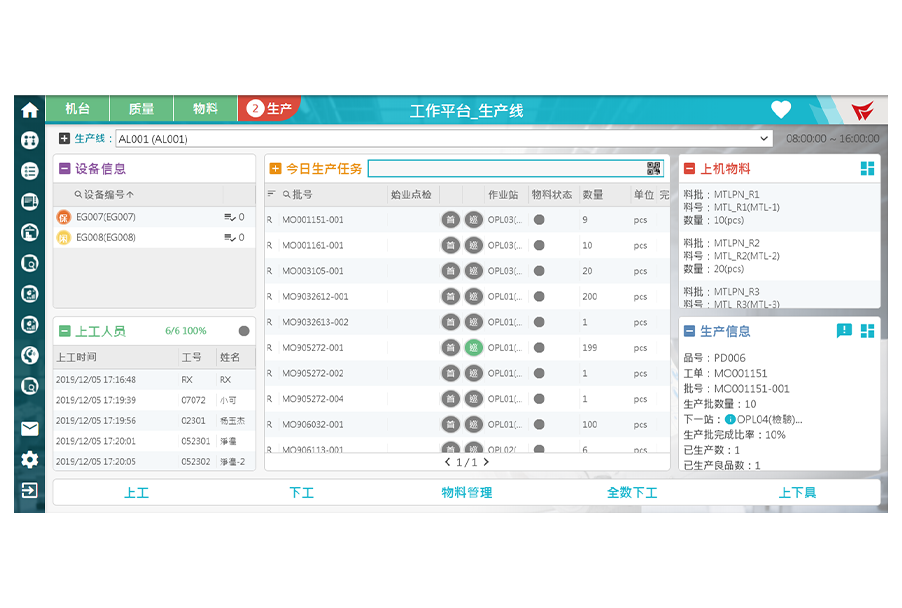The height and width of the screenshot is (608, 902).
Task: Click the checklist icon on EG008 row
Action: click(230, 238)
